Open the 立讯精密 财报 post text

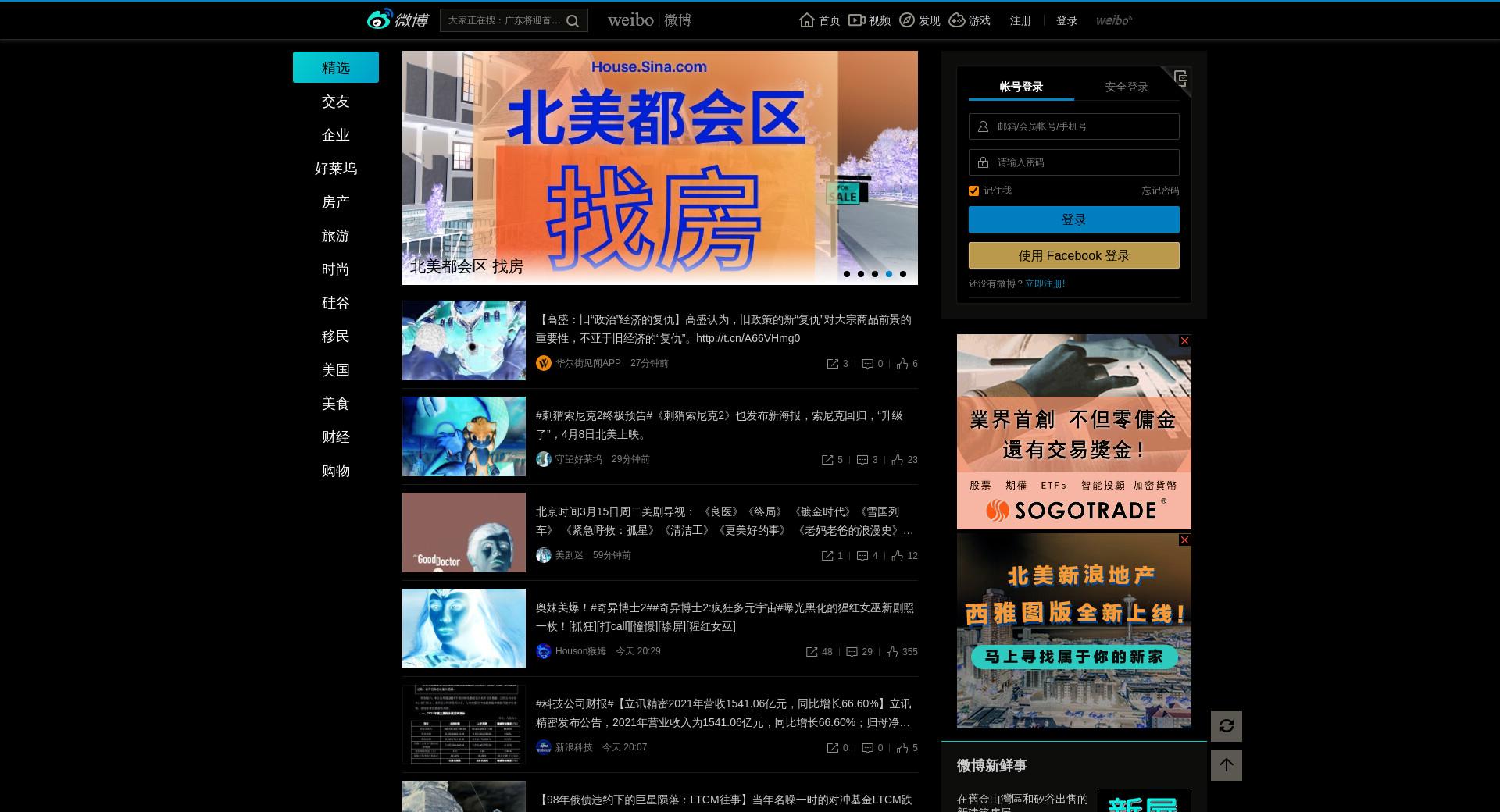[723, 713]
